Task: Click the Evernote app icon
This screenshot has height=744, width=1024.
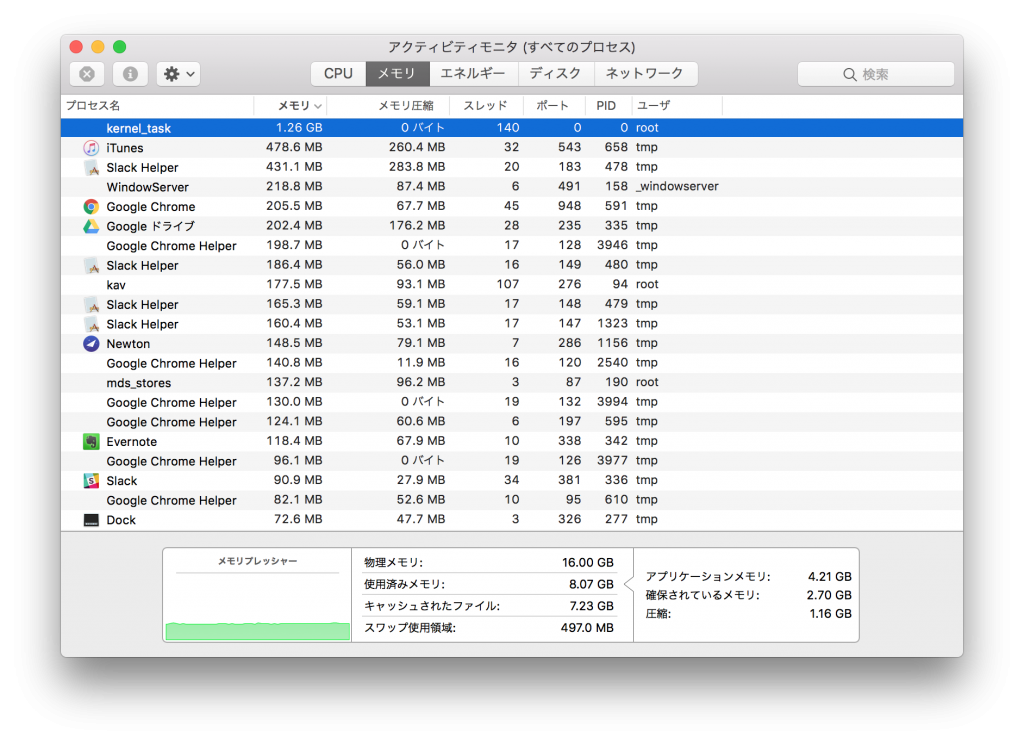Action: [x=91, y=442]
